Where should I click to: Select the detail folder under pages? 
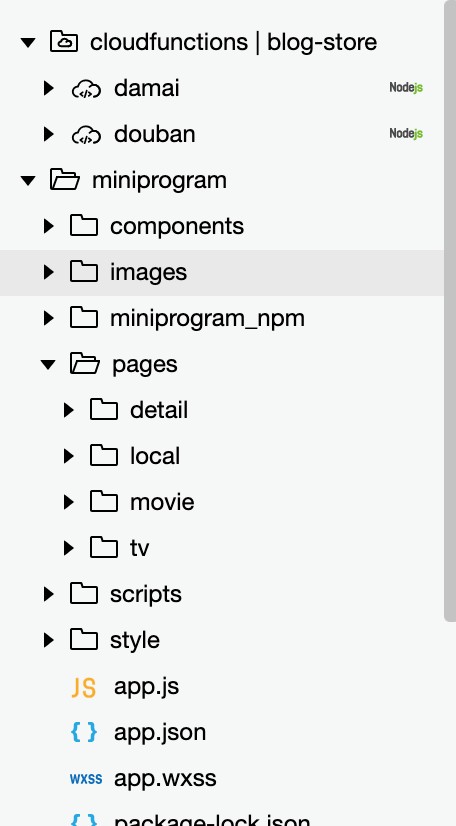[158, 410]
